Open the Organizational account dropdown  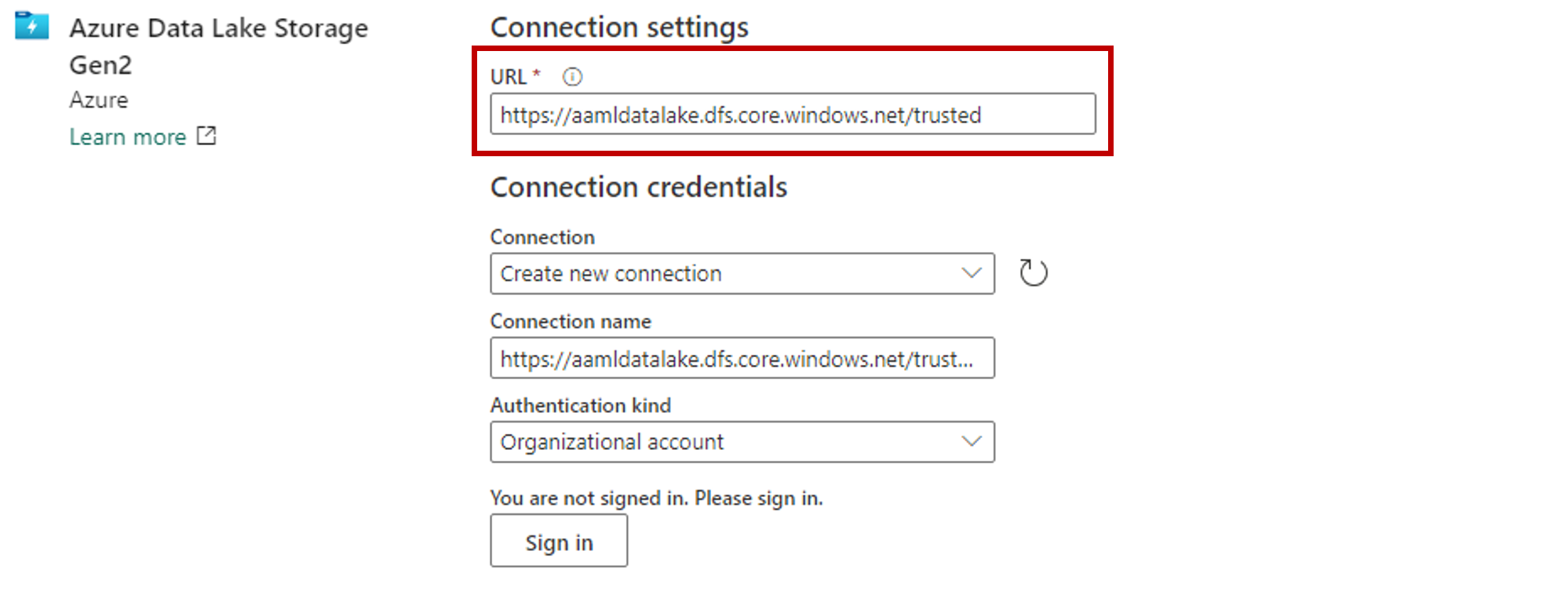click(x=742, y=442)
